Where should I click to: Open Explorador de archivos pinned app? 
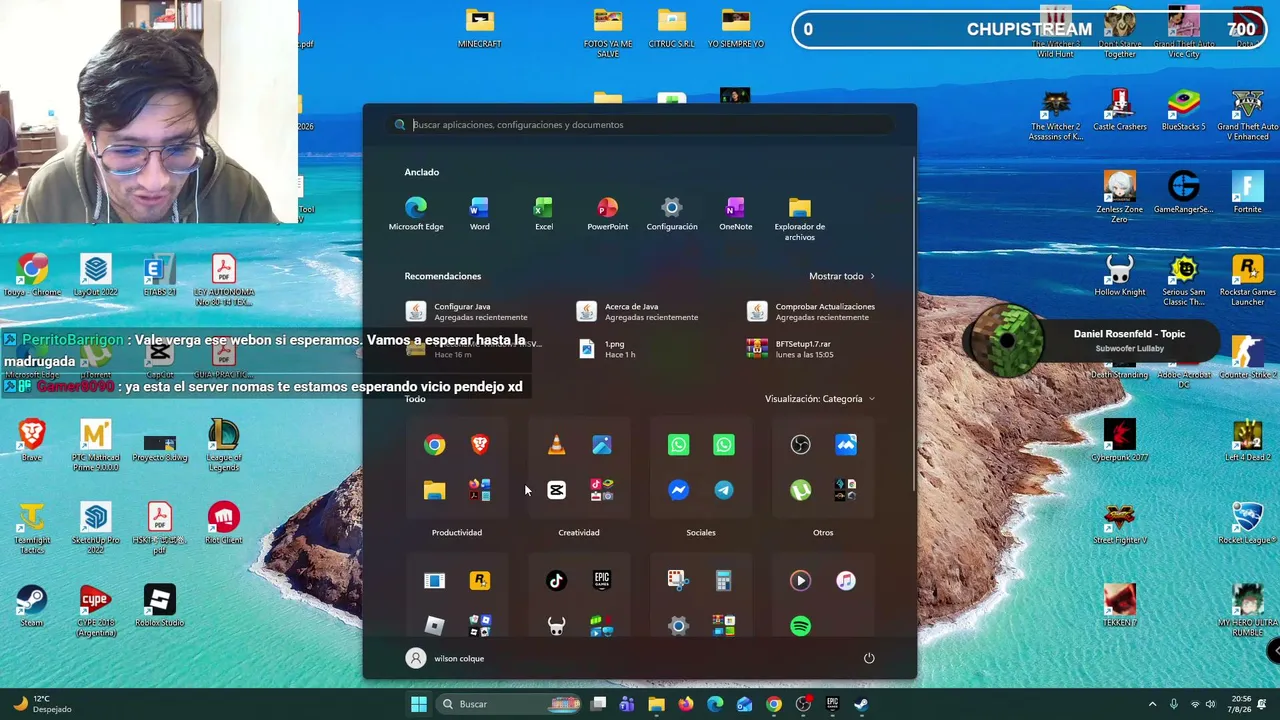tap(800, 218)
